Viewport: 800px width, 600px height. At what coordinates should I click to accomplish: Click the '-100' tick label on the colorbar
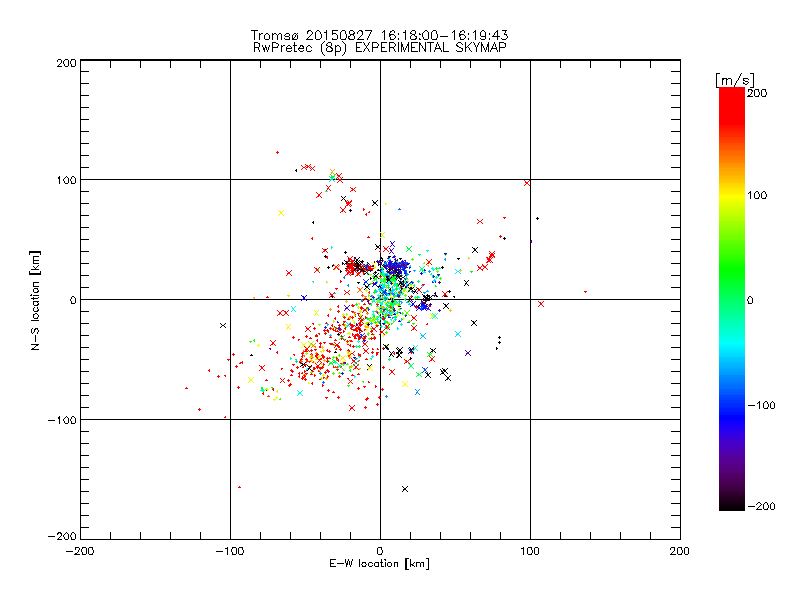[761, 406]
